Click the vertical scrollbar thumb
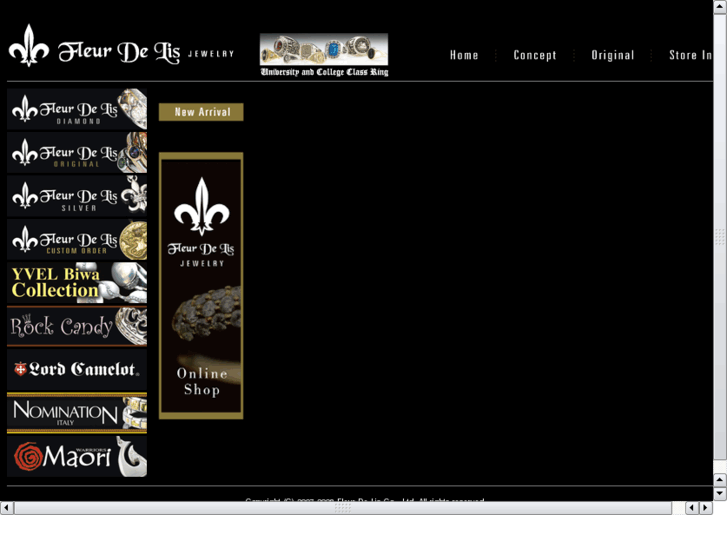The image size is (727, 545). tap(720, 237)
